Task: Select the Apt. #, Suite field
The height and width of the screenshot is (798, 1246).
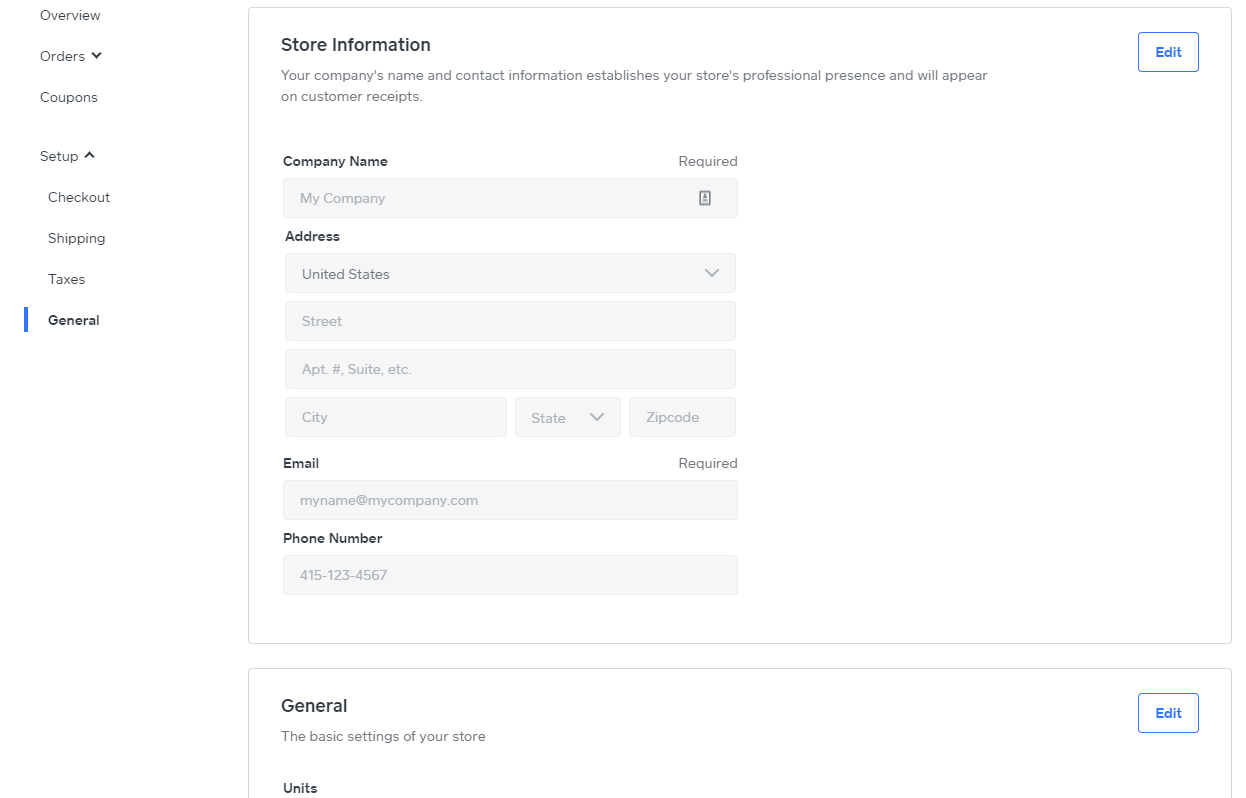Action: 510,369
